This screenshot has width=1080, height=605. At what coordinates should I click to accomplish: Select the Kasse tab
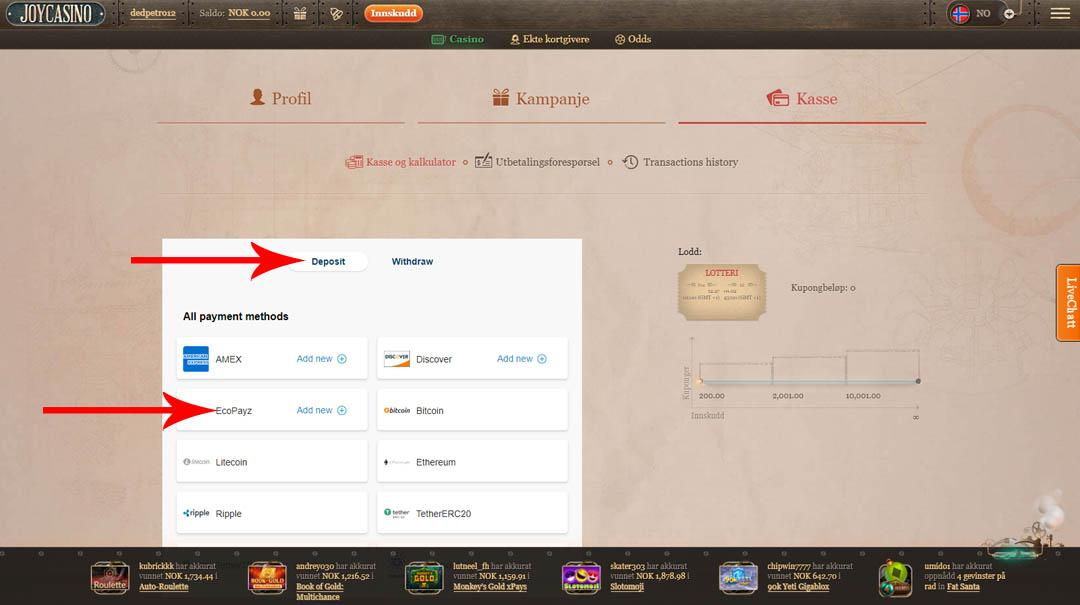pyautogui.click(x=802, y=99)
